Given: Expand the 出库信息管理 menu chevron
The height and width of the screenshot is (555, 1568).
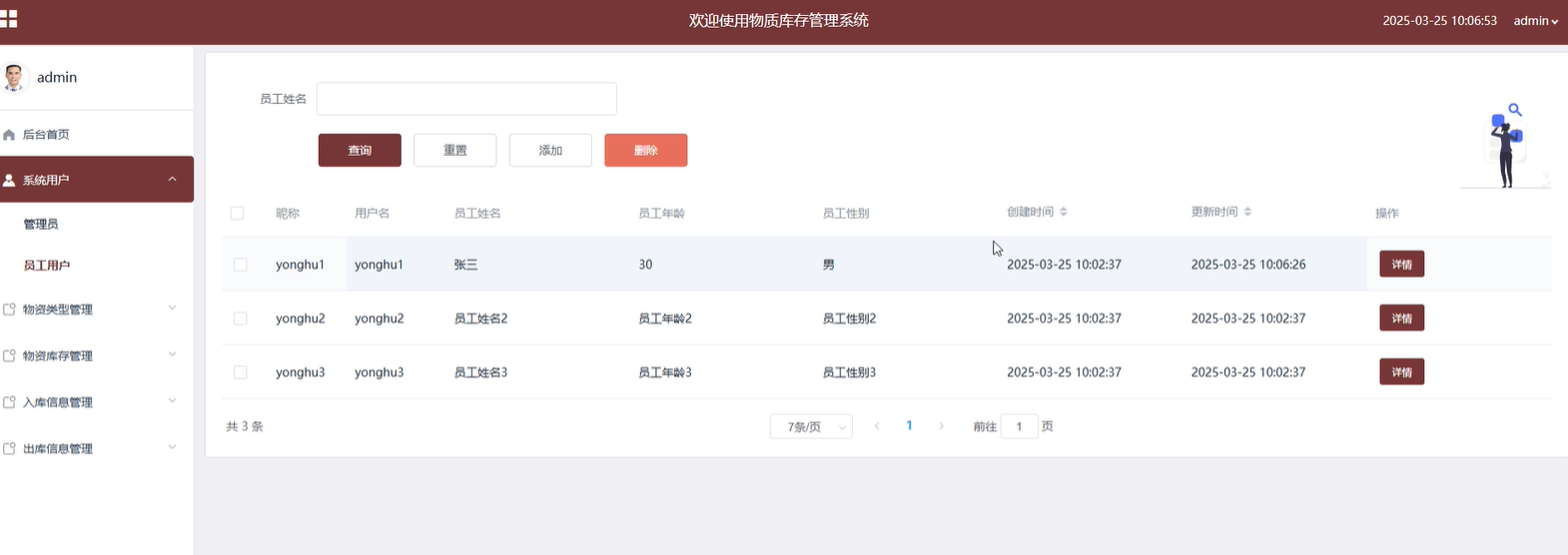Looking at the screenshot, I should (172, 447).
